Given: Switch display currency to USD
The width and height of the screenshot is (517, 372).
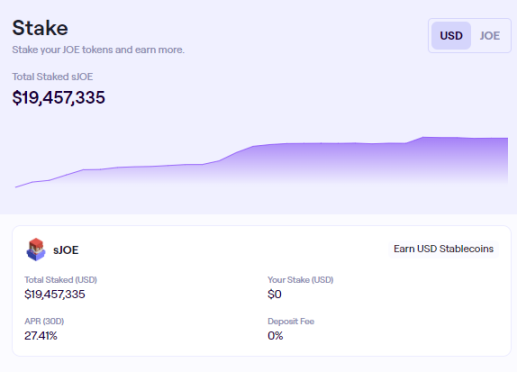Looking at the screenshot, I should tap(451, 36).
